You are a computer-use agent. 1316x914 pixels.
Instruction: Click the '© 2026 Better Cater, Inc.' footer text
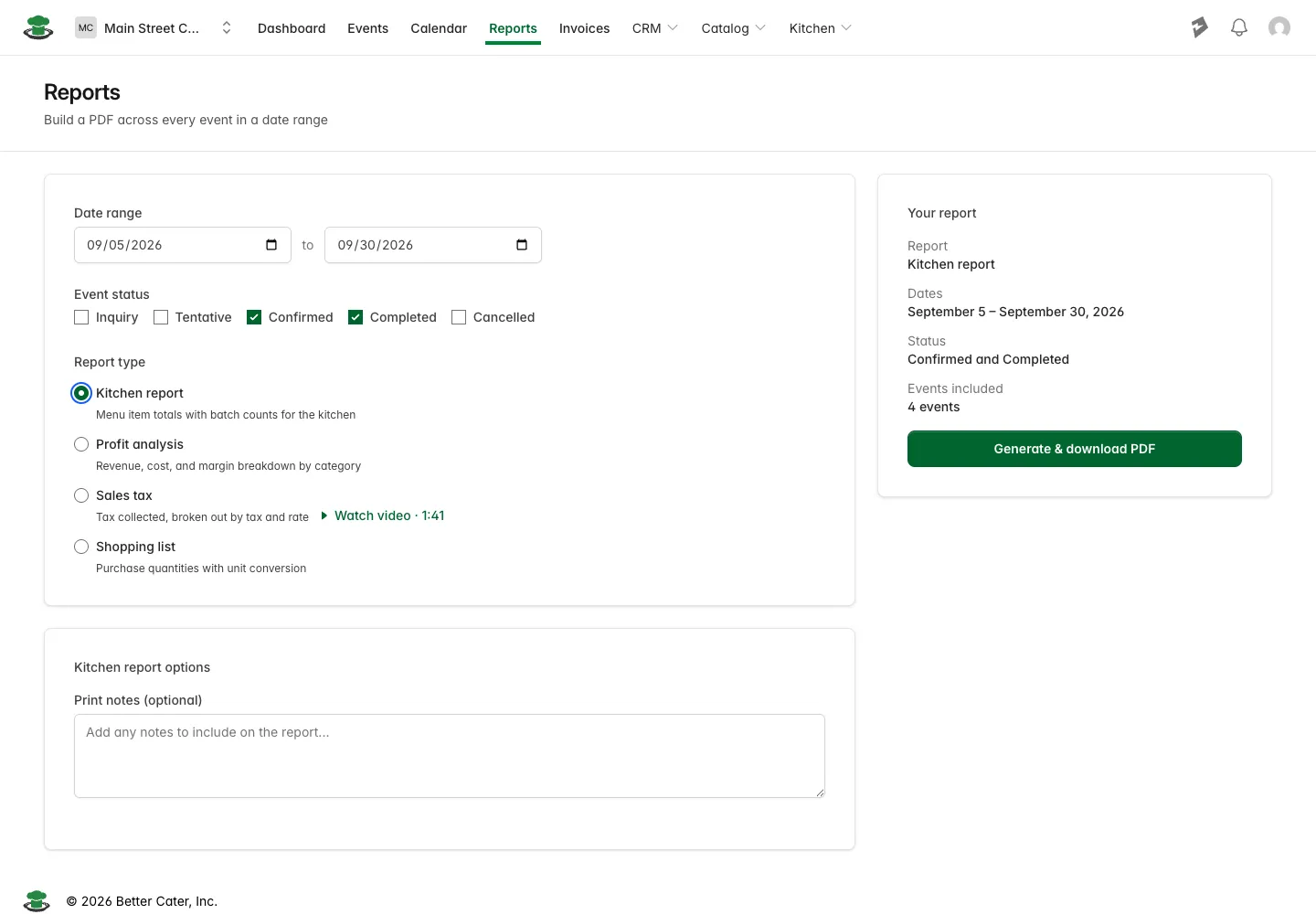click(142, 901)
